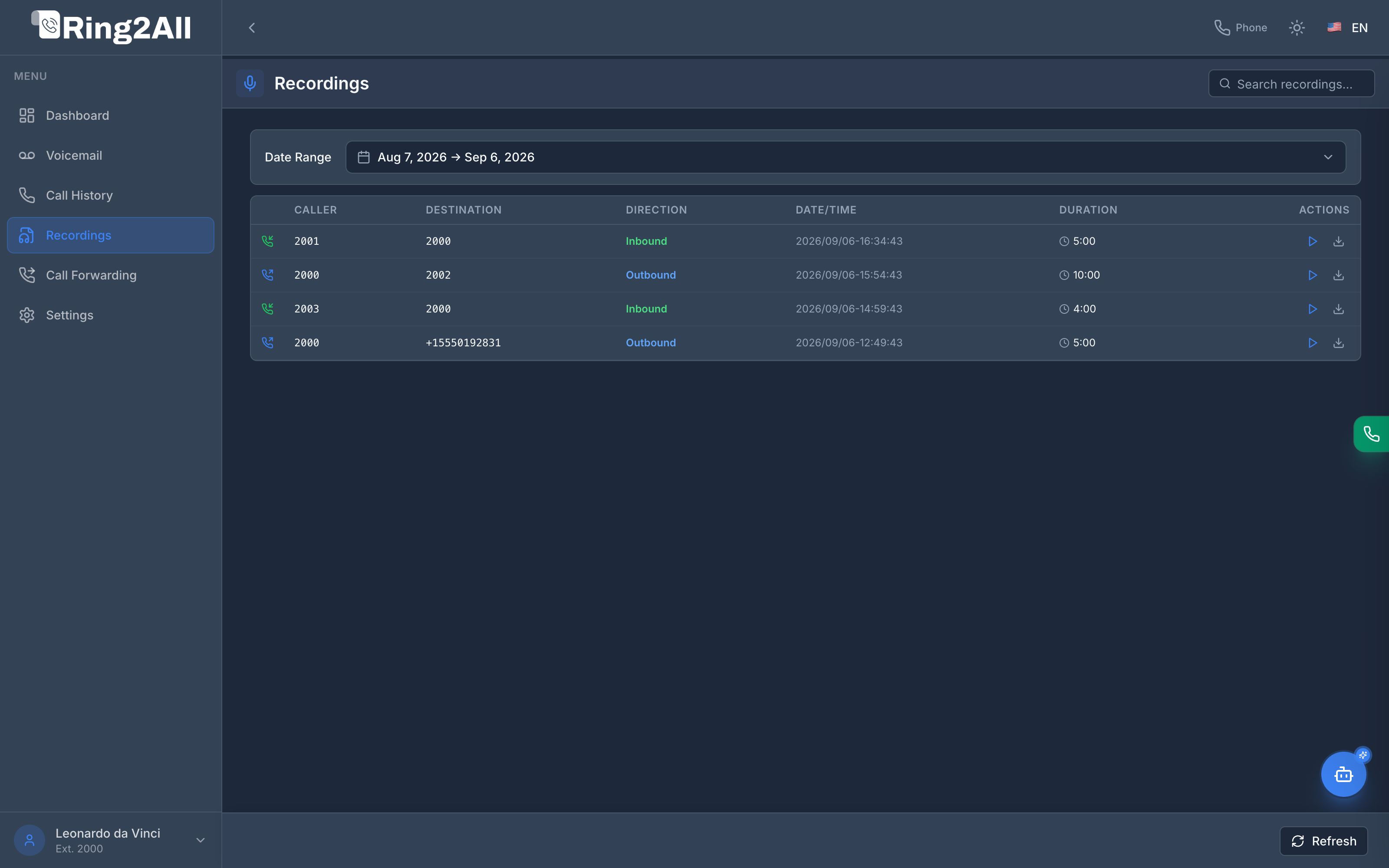Focus the Search recordings field
Screen dimensions: 1389x868
1291,84
